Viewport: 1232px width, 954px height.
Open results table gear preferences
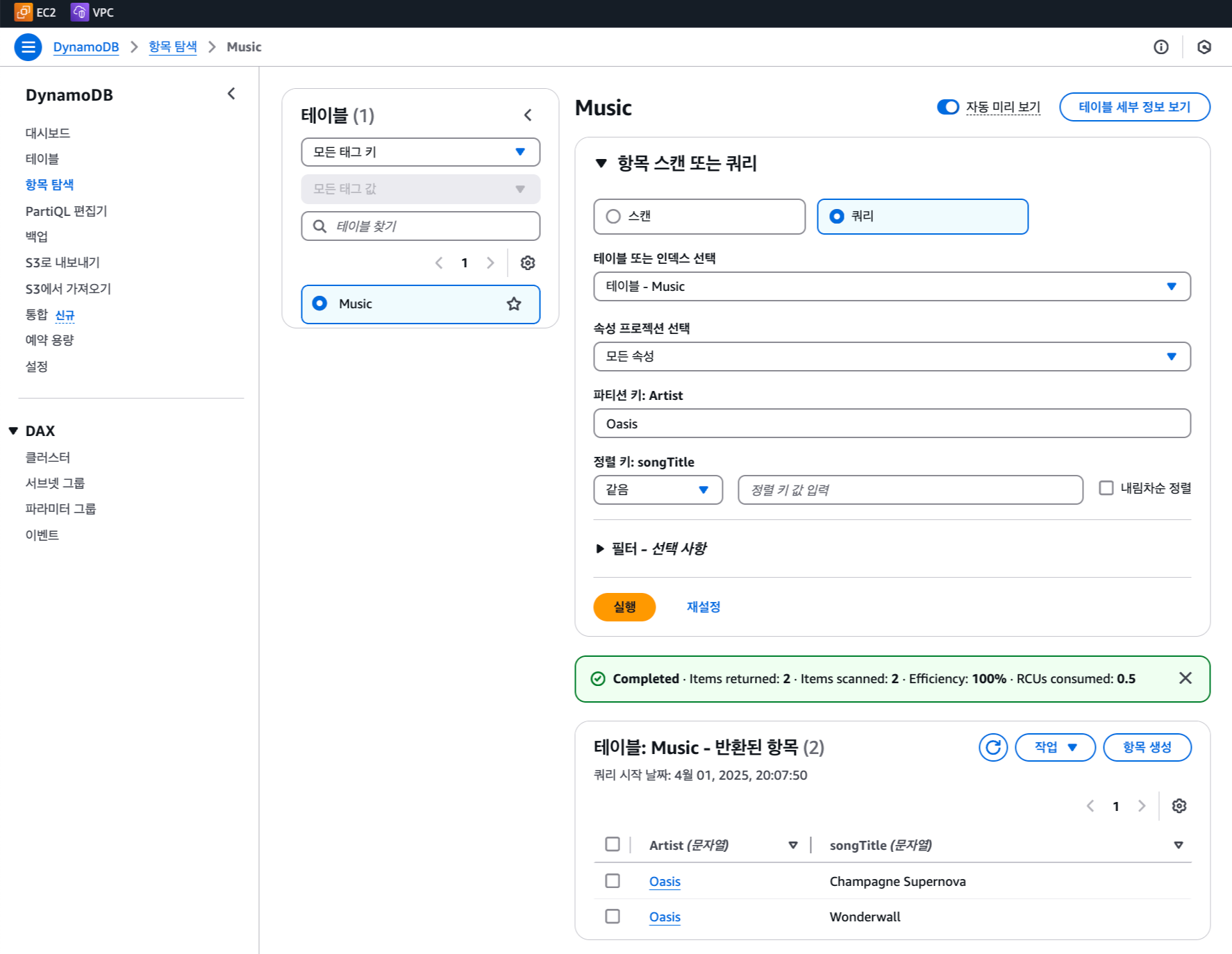click(x=1179, y=806)
